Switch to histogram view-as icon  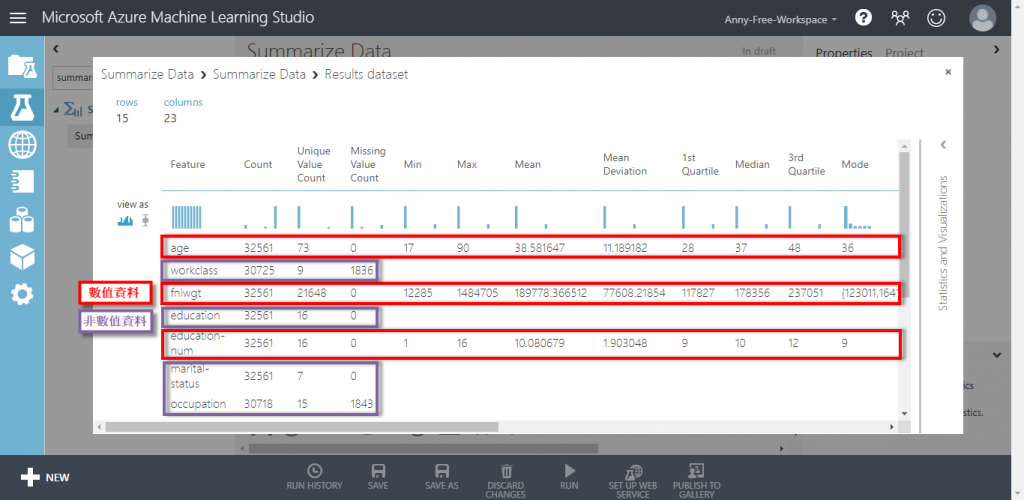click(125, 221)
